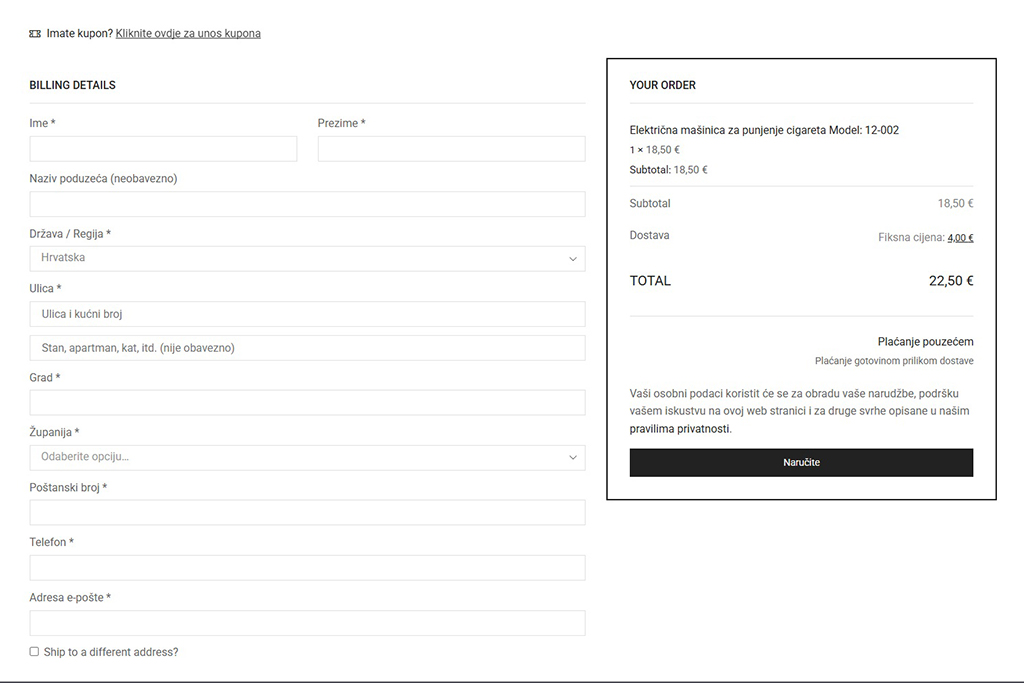Expand the Hrvatska country chevron arrow
This screenshot has width=1024, height=683.
click(x=573, y=259)
